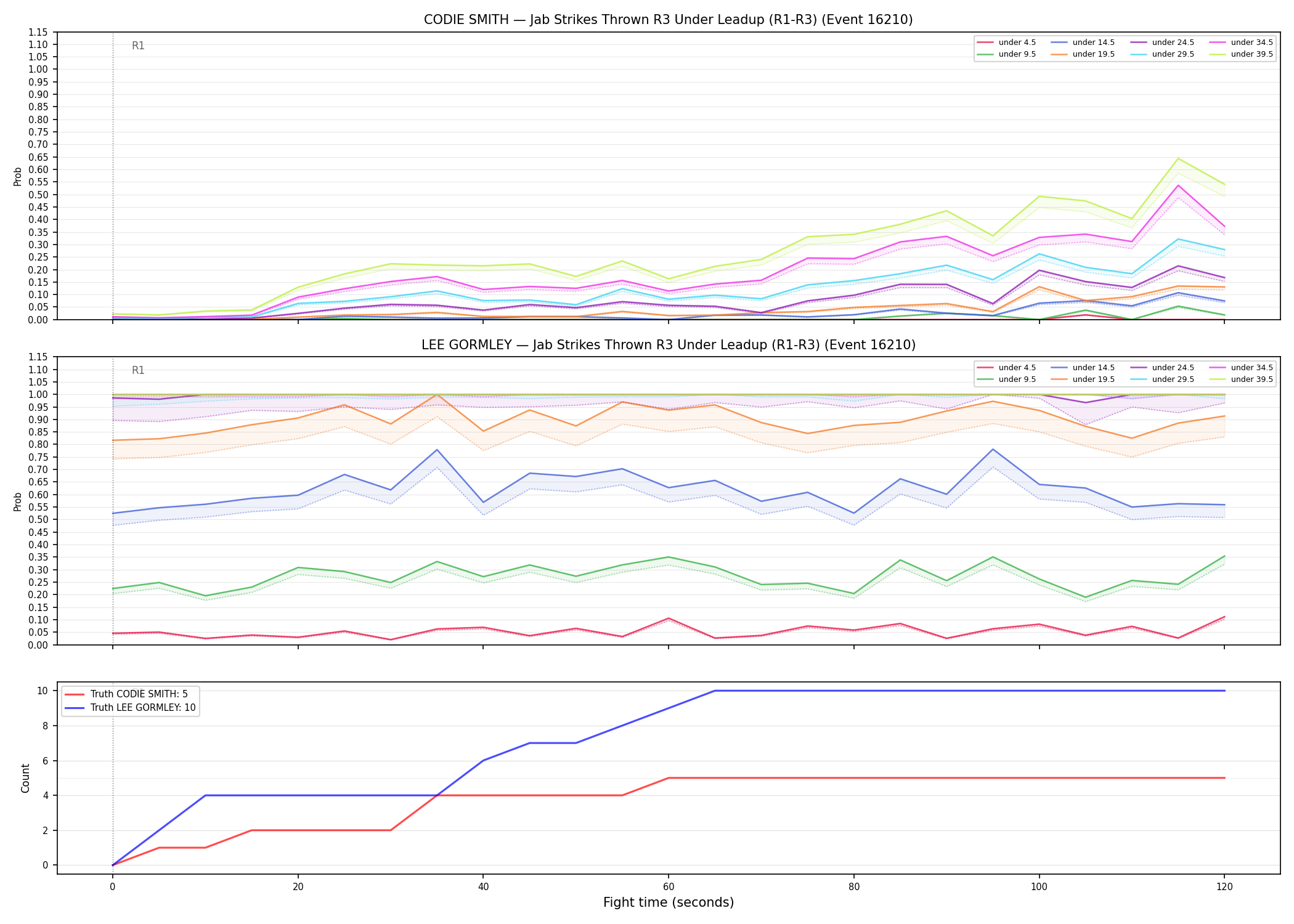Viewport: 1294px width, 924px height.
Task: Click Count axis tick label 10
Action: click(43, 691)
